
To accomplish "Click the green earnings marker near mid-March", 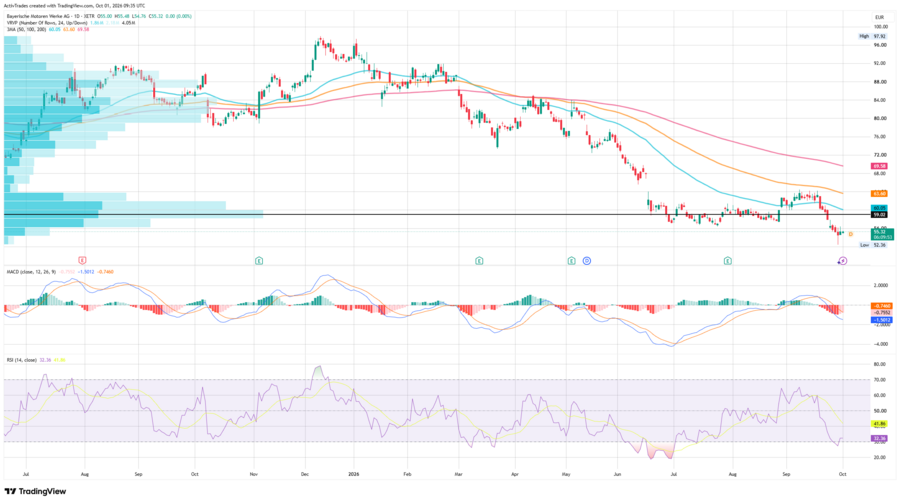I will pyautogui.click(x=479, y=261).
